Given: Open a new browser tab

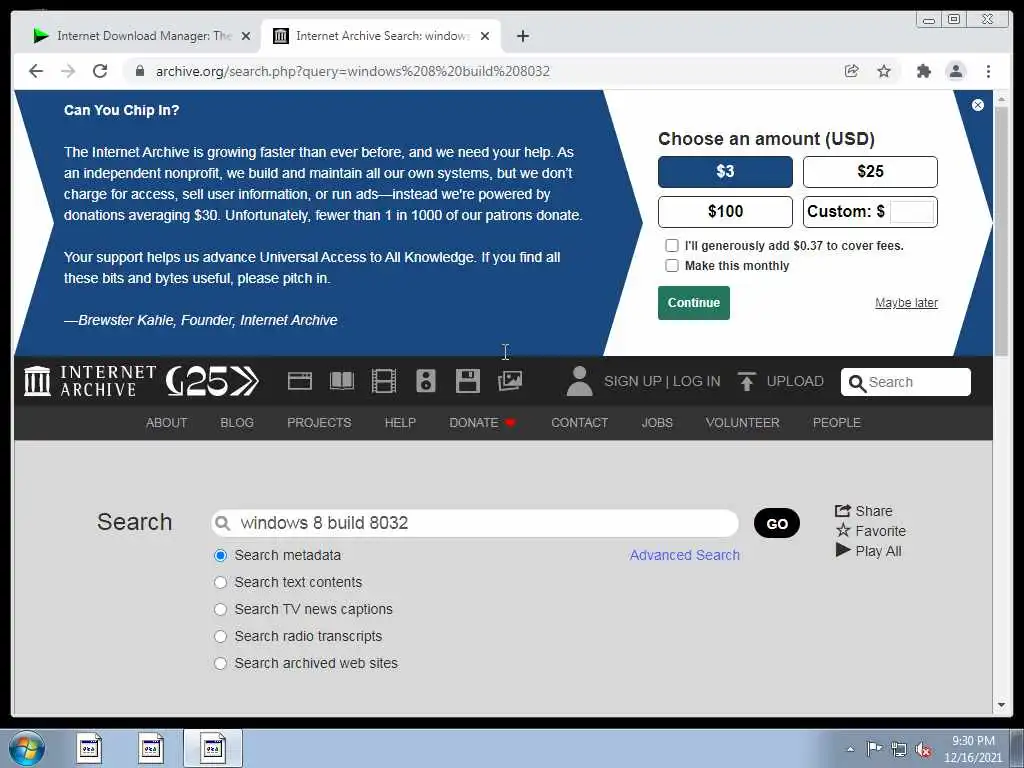Looking at the screenshot, I should 522,36.
